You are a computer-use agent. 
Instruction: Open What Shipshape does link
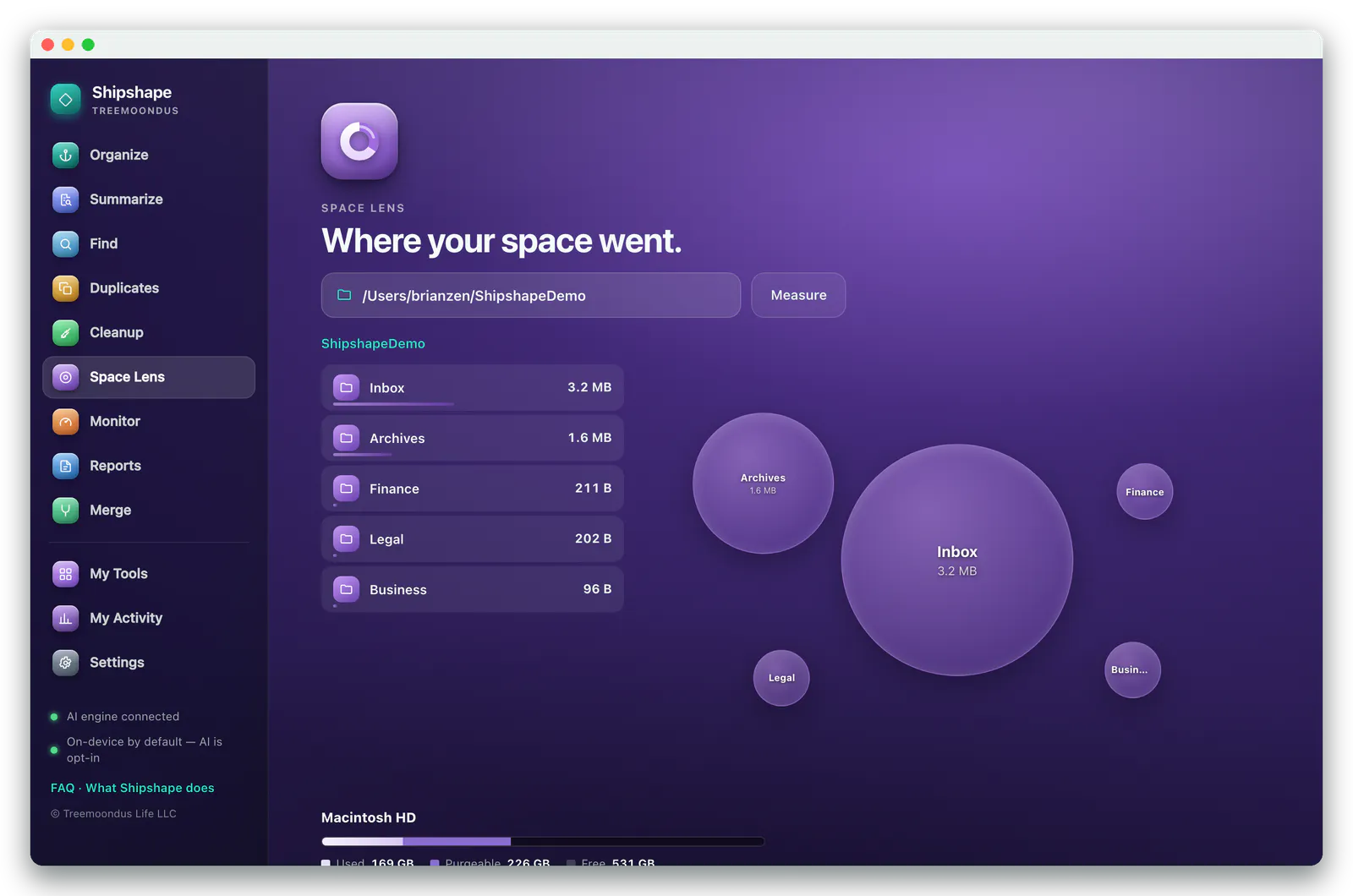(150, 788)
